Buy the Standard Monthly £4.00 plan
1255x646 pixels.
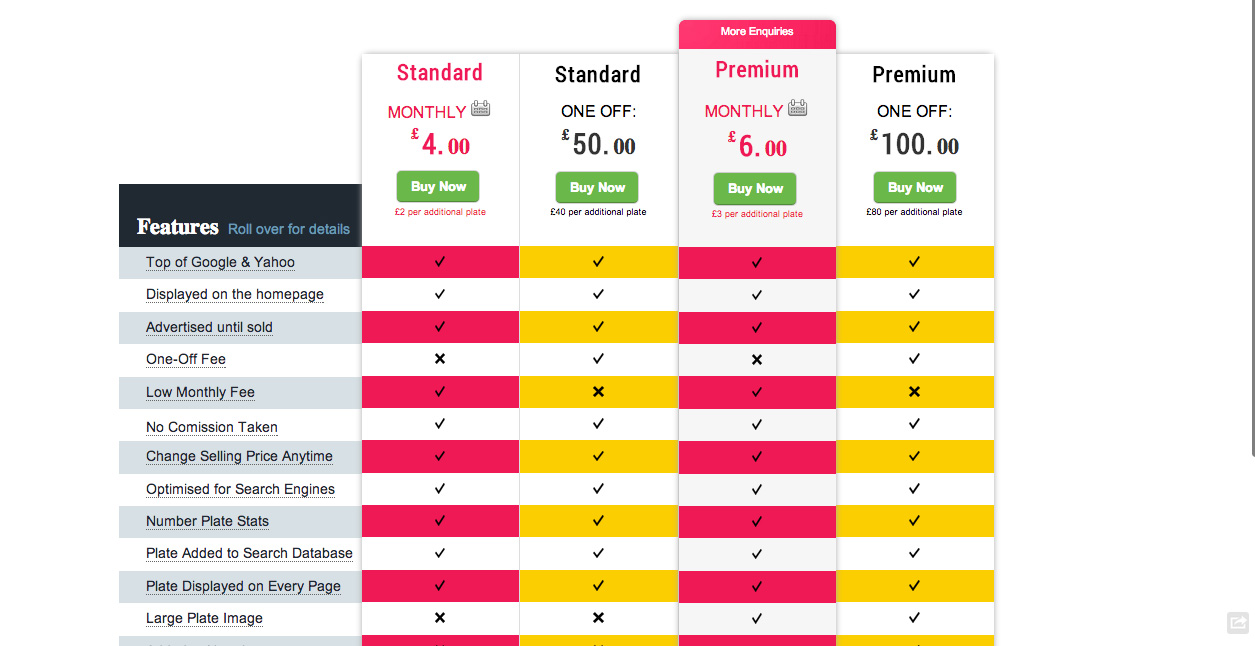pos(438,187)
